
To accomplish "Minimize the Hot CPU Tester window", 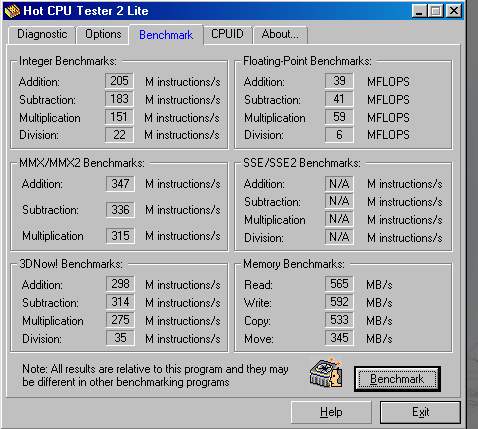I will pyautogui.click(x=419, y=11).
